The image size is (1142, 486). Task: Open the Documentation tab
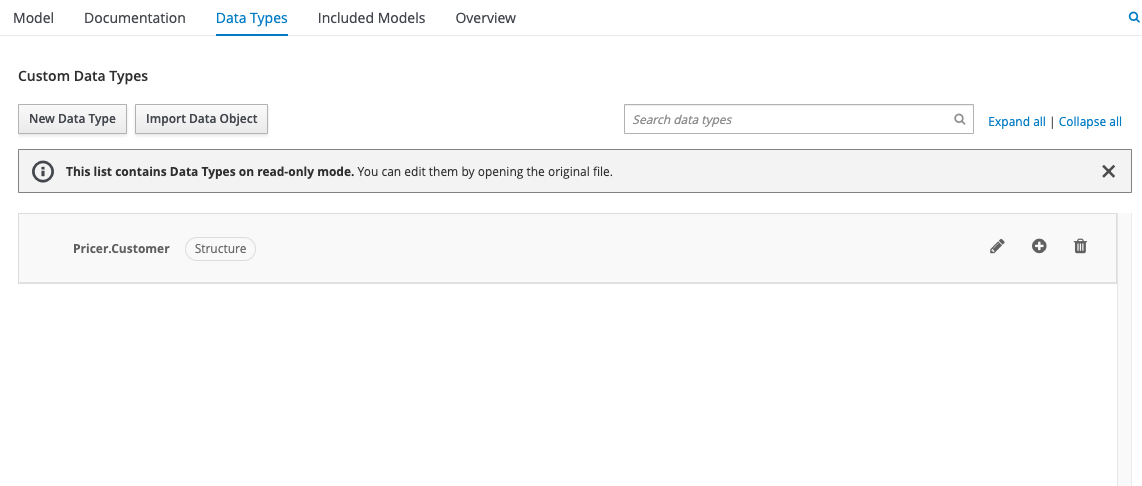(x=135, y=18)
